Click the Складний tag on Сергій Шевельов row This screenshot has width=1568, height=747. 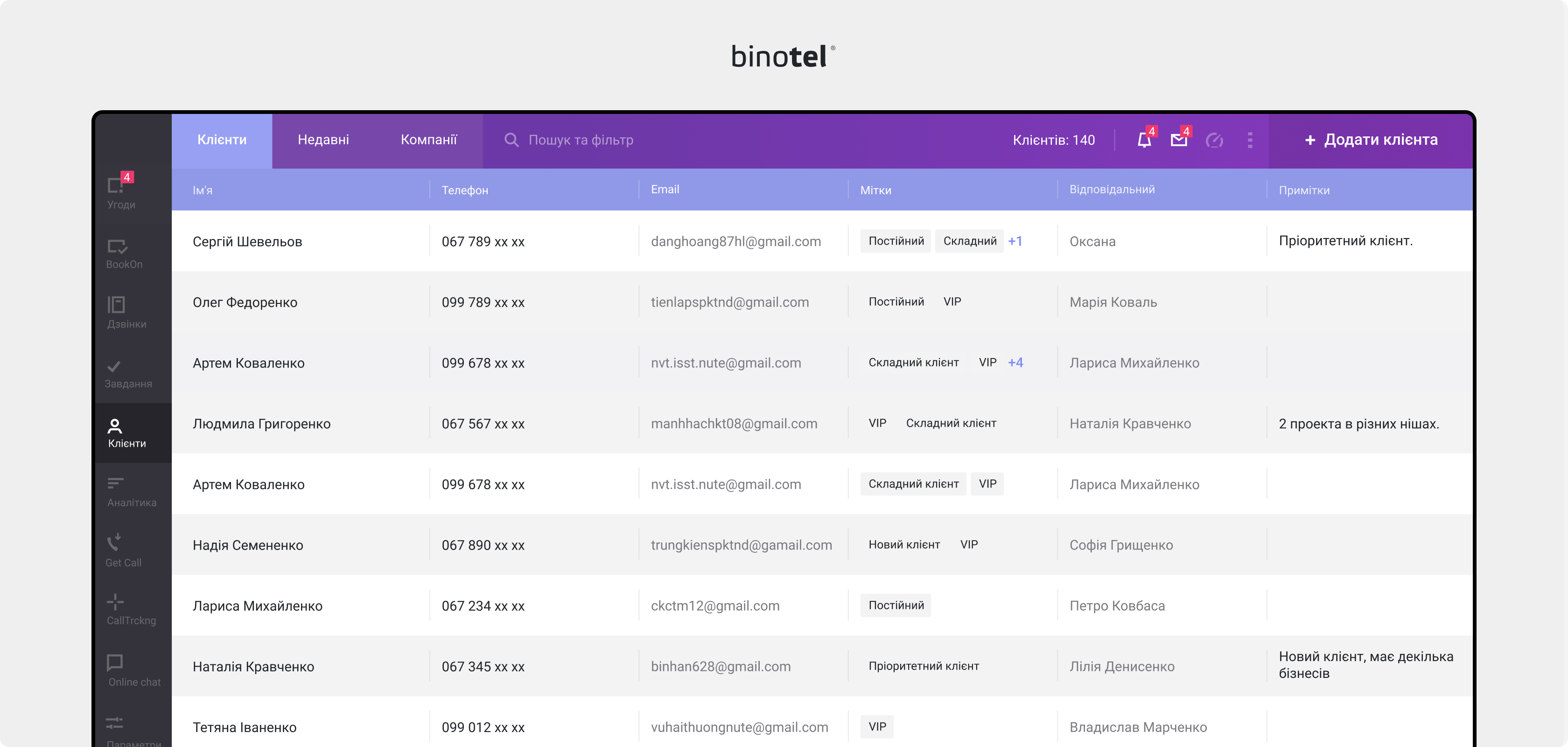tap(970, 241)
